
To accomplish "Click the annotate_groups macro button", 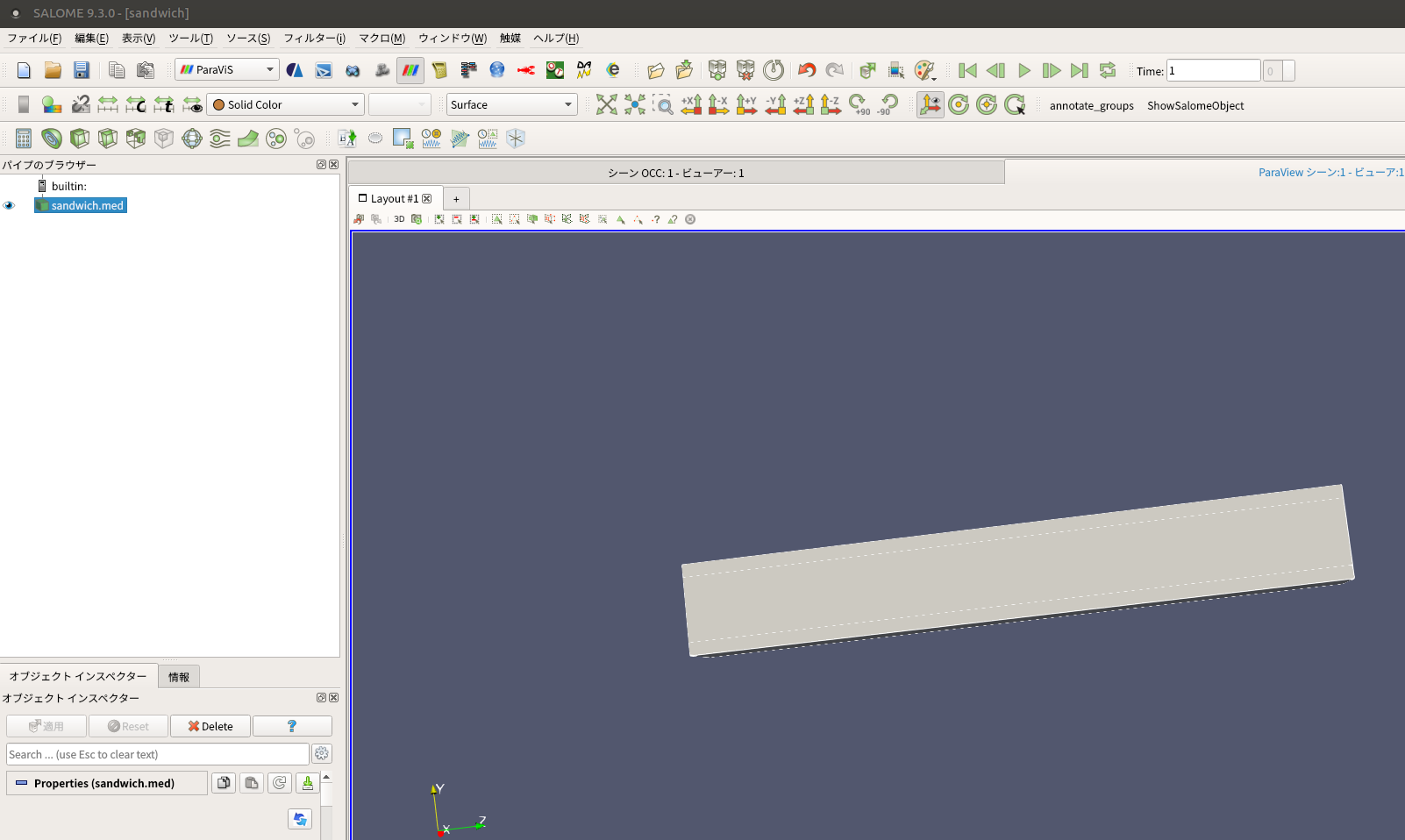I will (1091, 105).
